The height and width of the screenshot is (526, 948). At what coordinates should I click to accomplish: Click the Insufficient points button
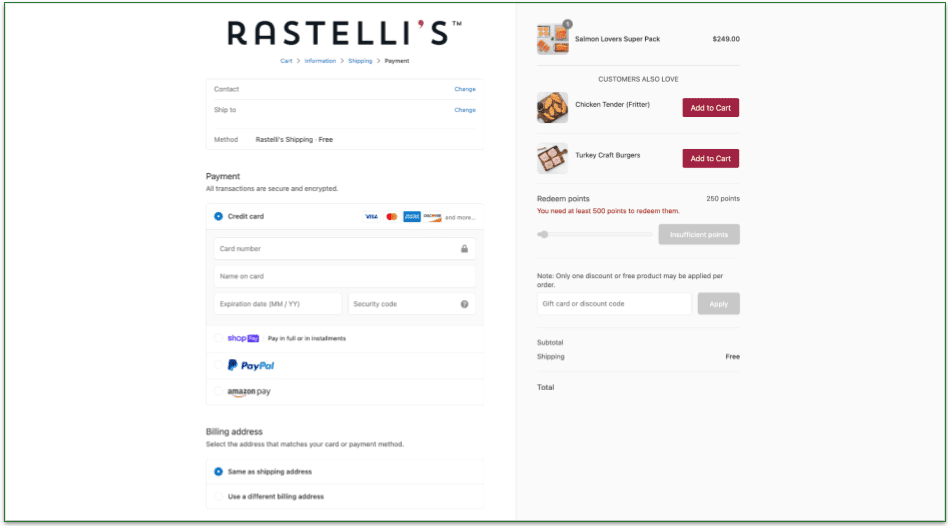(699, 235)
